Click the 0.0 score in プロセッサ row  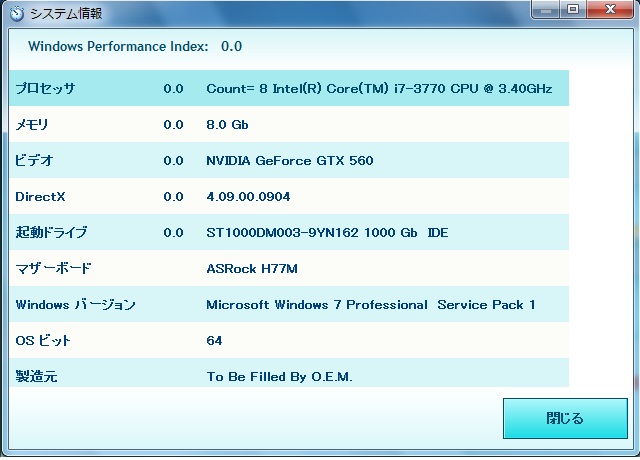click(173, 89)
